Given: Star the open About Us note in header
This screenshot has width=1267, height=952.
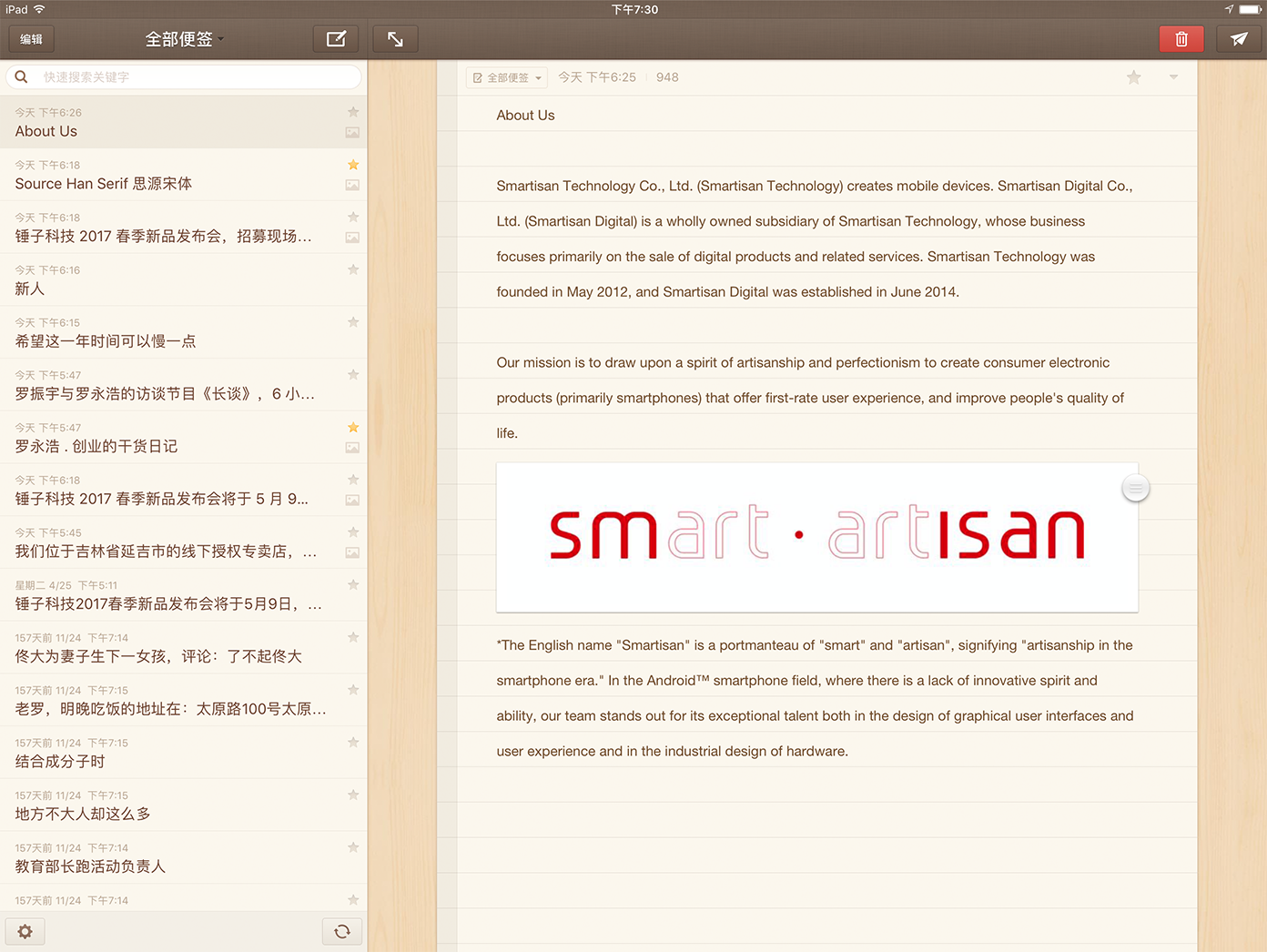Looking at the screenshot, I should 1133,77.
